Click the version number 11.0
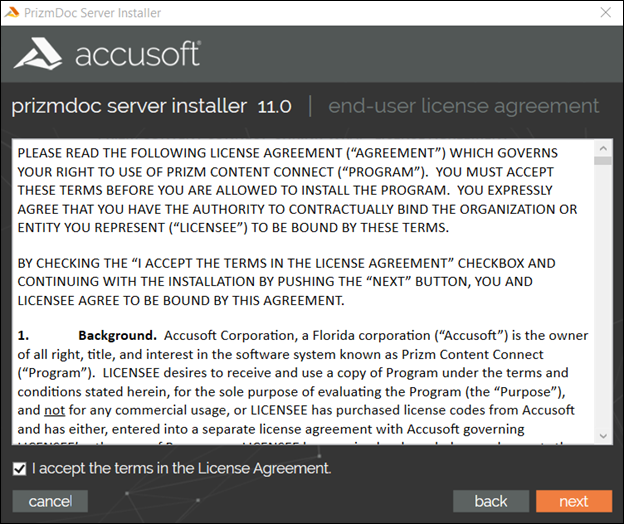The width and height of the screenshot is (624, 524). tap(275, 107)
